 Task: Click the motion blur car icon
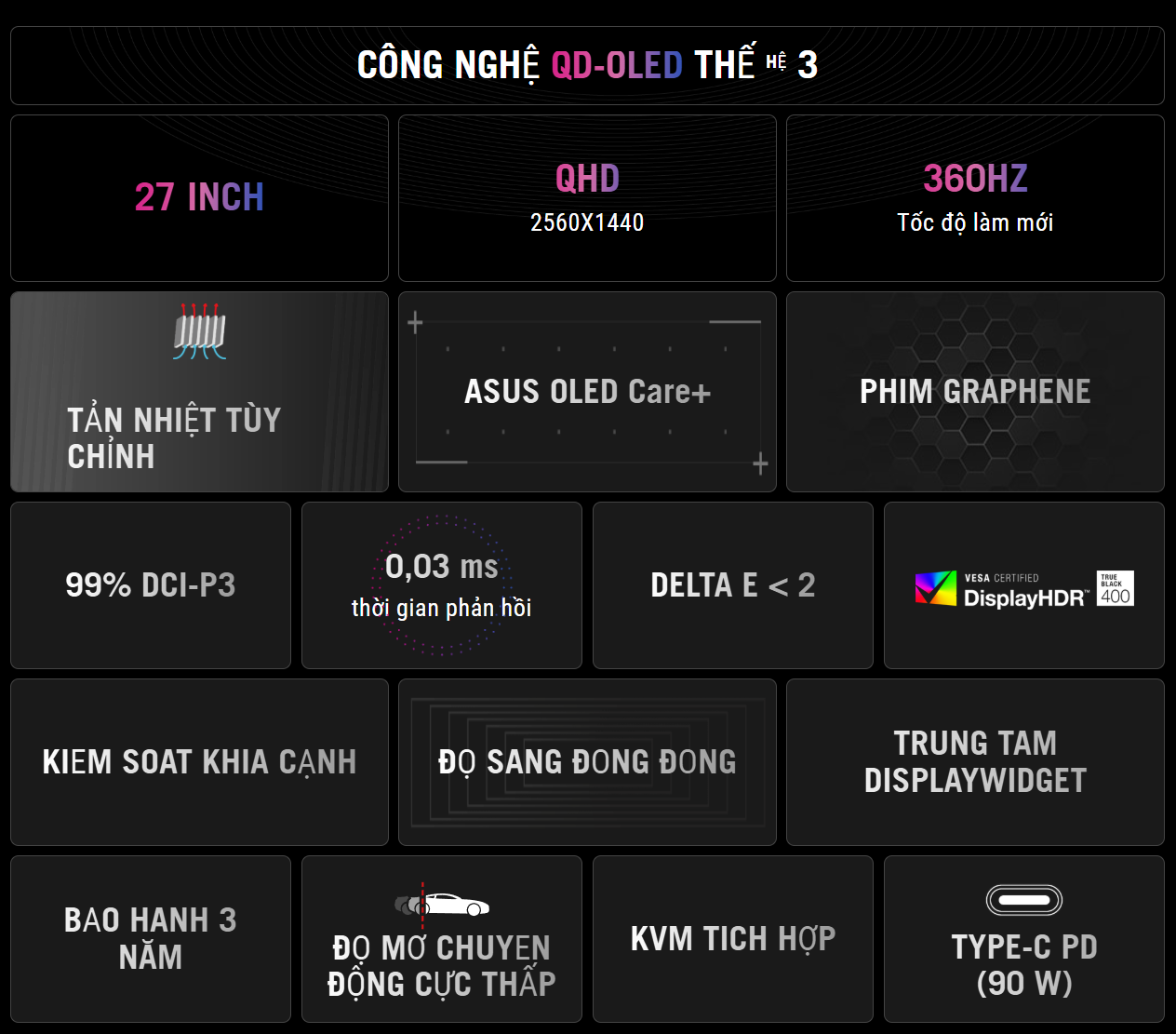pos(442,904)
